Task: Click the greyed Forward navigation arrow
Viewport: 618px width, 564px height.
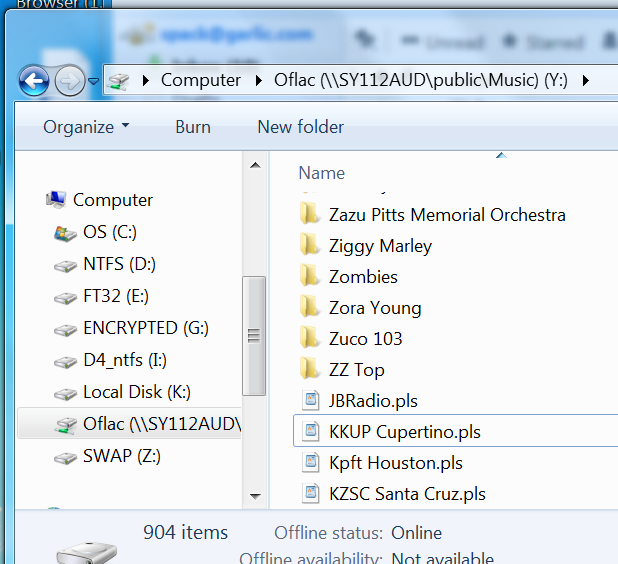Action: click(x=70, y=81)
